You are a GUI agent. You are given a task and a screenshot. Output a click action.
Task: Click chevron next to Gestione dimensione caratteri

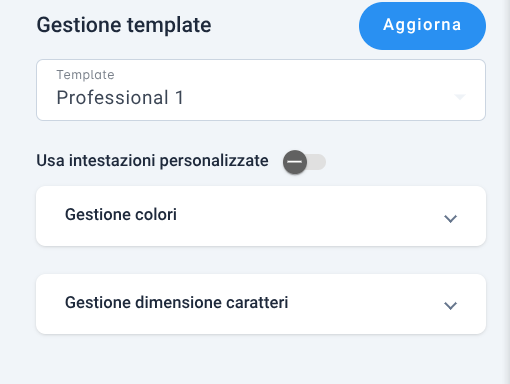point(450,305)
